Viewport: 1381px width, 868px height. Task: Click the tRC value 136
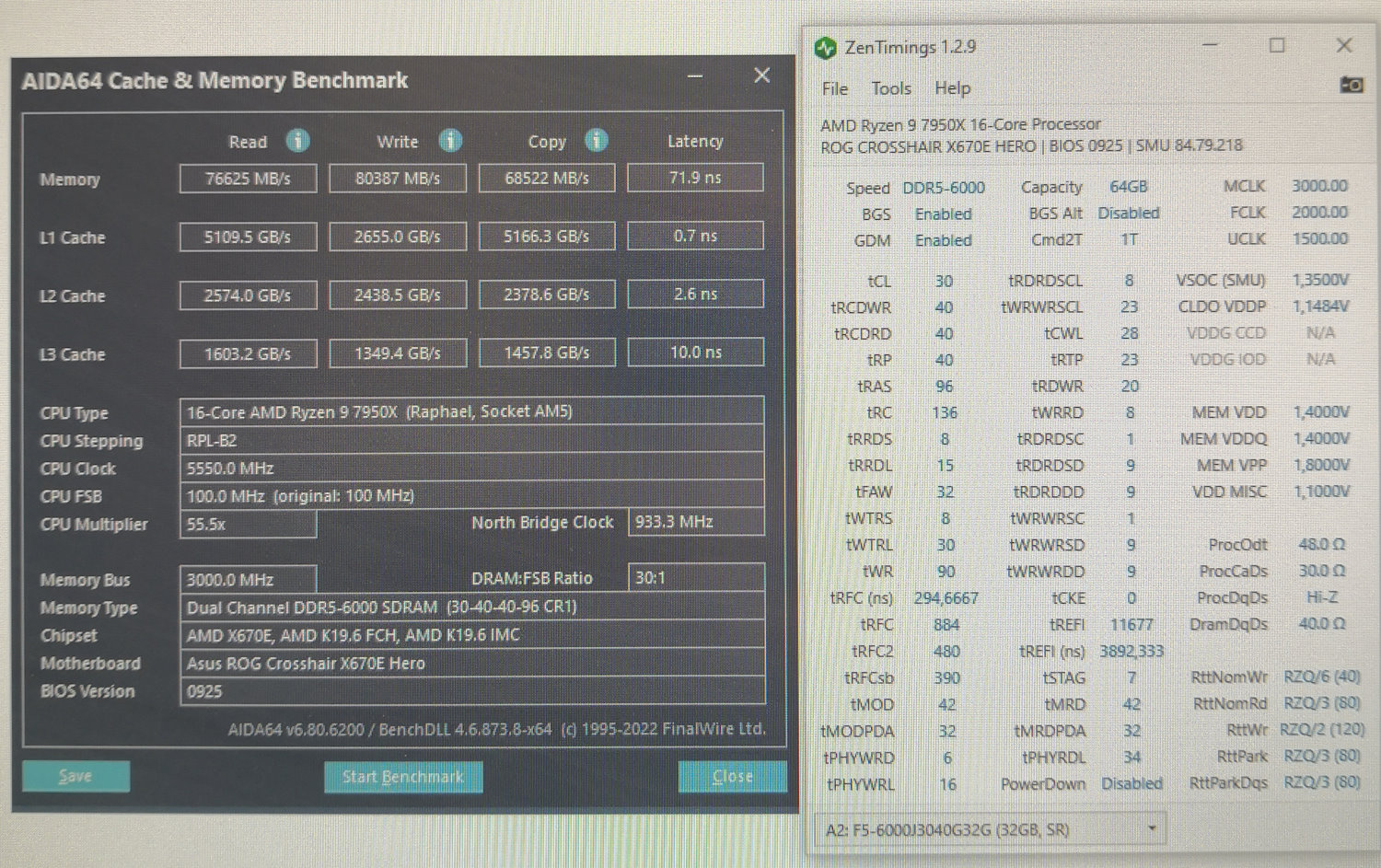[x=945, y=412]
